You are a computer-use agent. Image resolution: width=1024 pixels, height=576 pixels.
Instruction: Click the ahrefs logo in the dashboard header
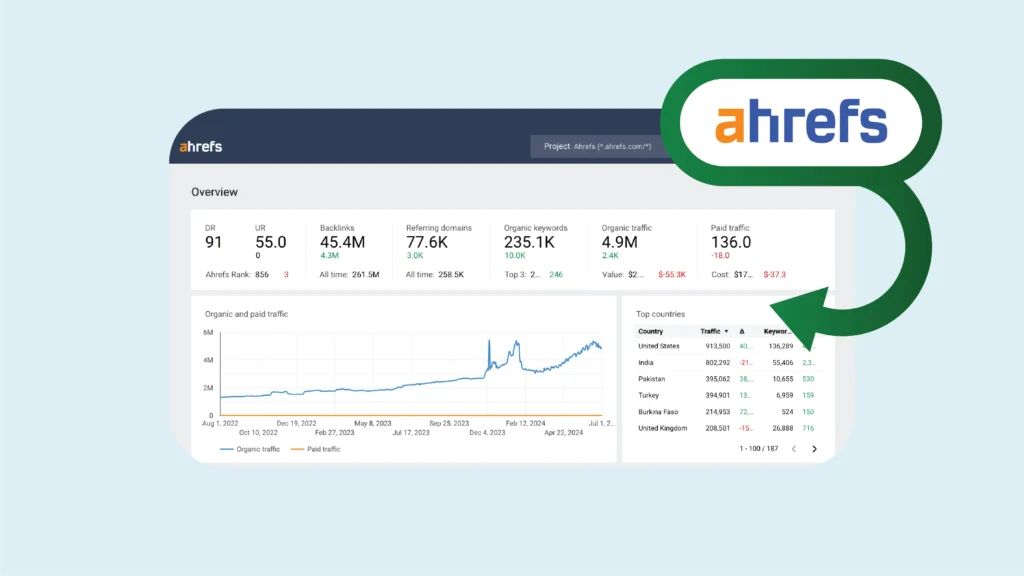pos(201,146)
